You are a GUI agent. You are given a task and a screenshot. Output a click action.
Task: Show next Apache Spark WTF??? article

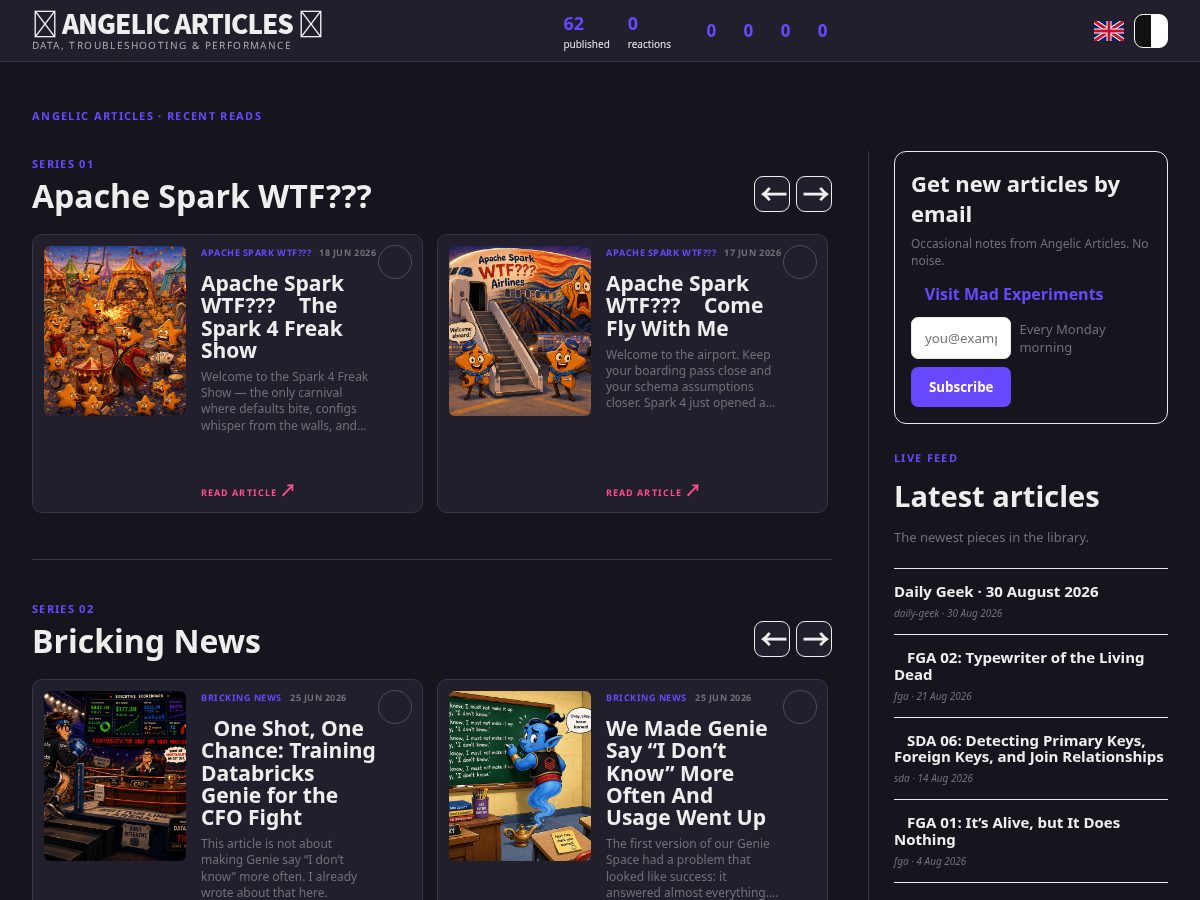[814, 194]
